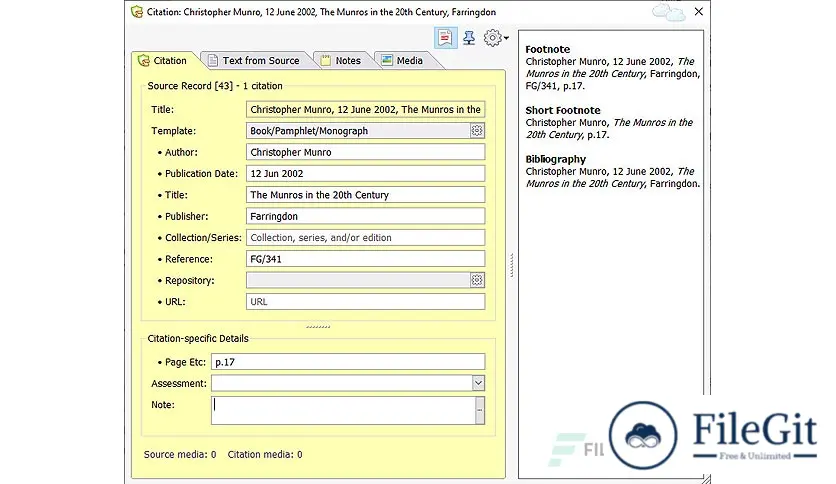836x484 pixels.
Task: Click the vertical pane splitter handle
Action: coord(512,265)
